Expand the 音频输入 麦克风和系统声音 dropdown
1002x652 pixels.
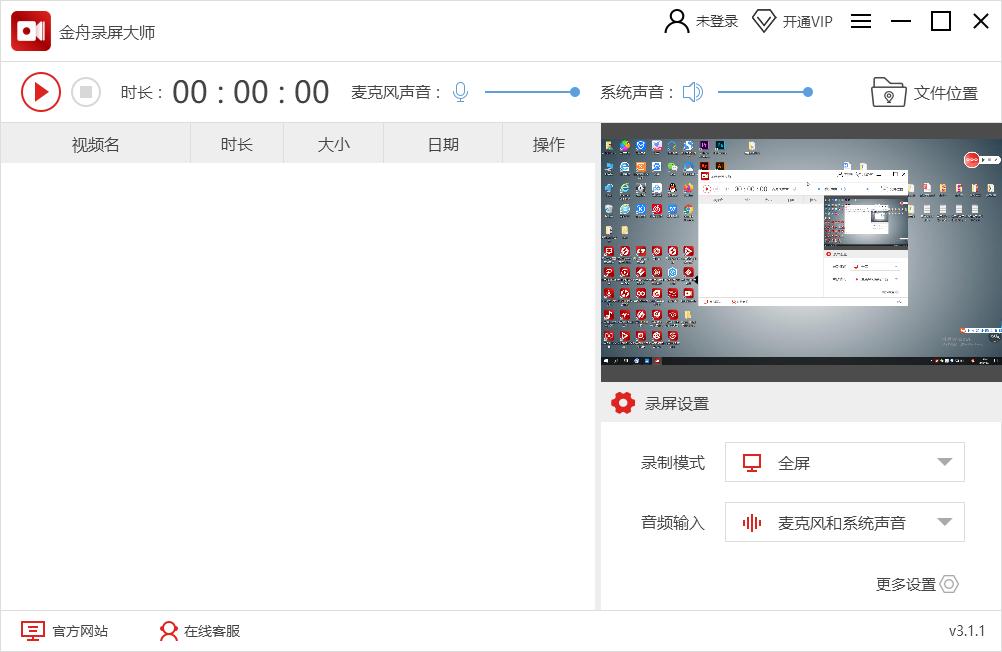coord(844,522)
